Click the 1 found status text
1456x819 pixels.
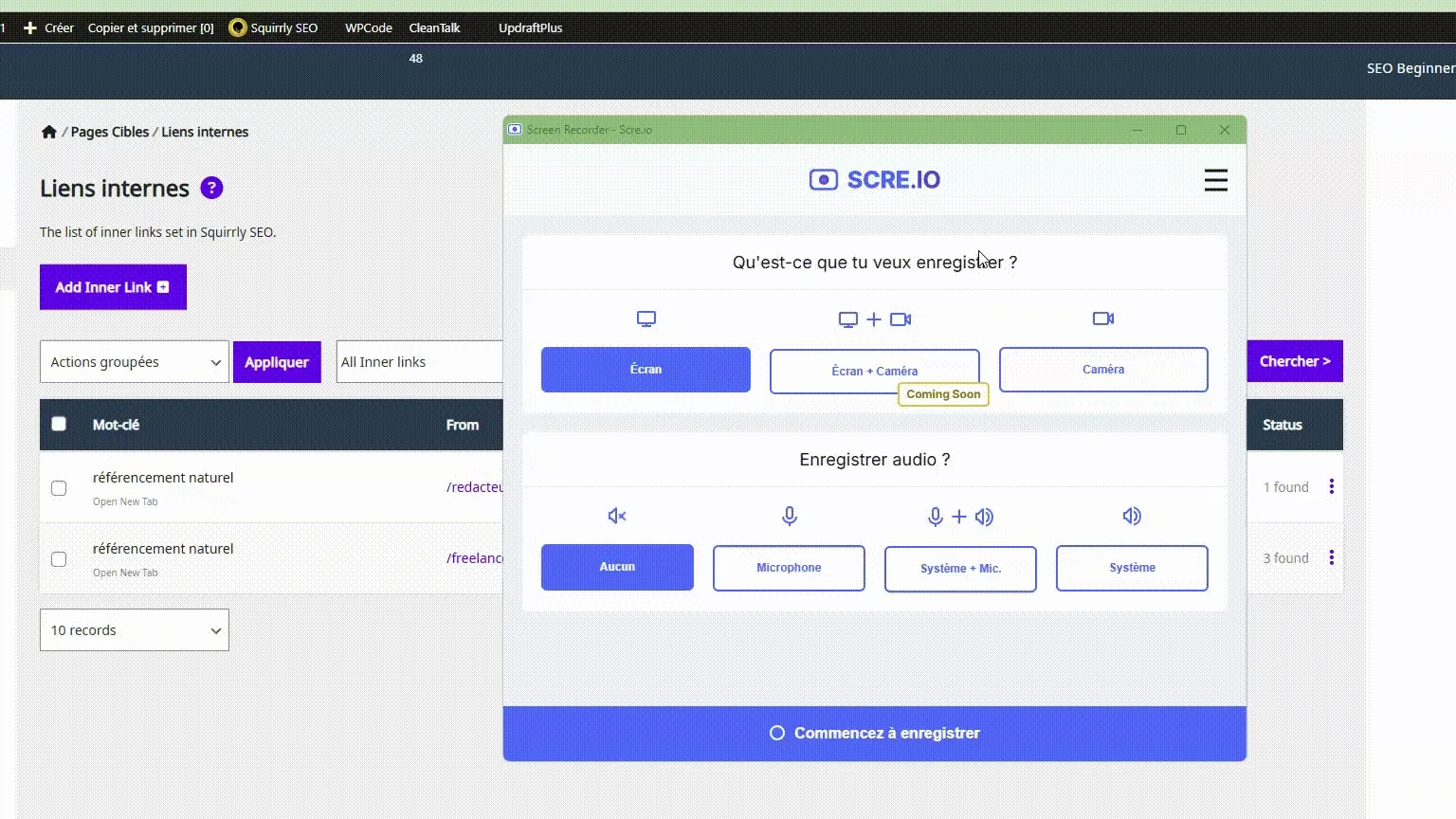[x=1285, y=487]
